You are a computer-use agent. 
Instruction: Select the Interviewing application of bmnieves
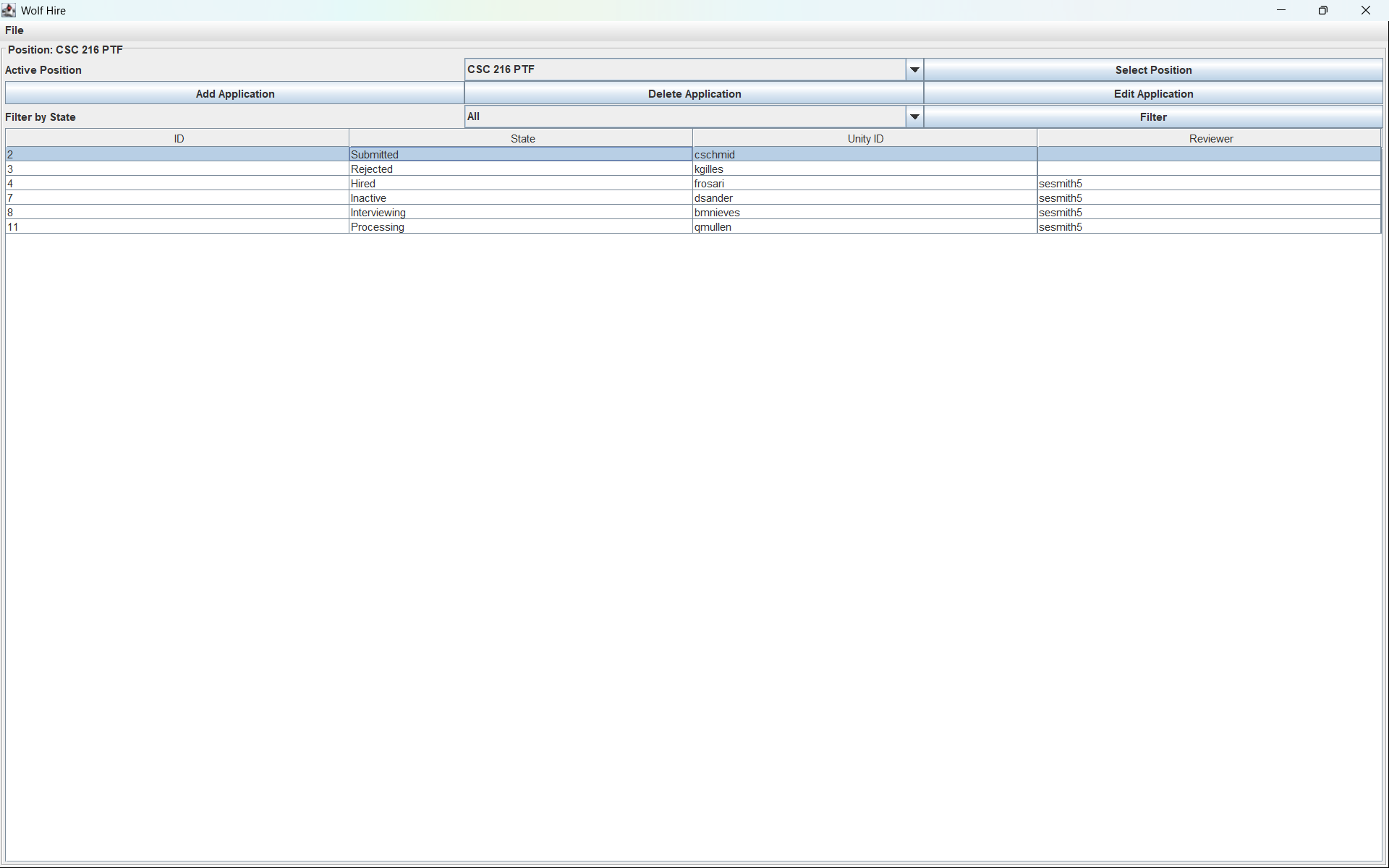pos(521,213)
